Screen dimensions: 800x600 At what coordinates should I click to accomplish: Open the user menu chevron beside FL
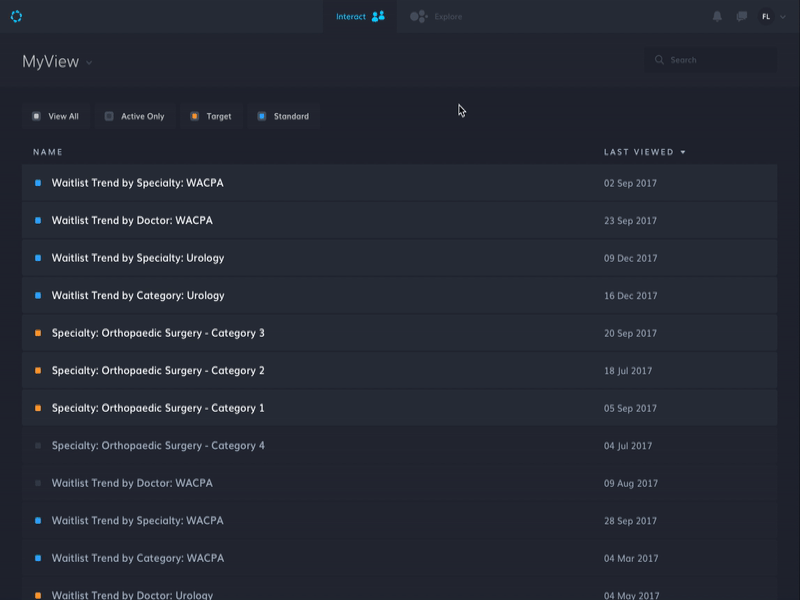click(x=781, y=16)
